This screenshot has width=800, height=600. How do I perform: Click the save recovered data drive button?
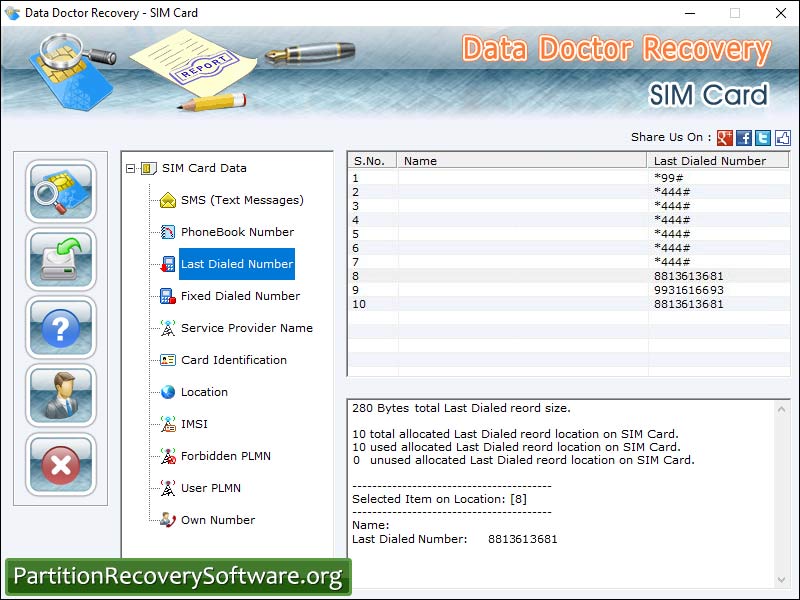61,259
